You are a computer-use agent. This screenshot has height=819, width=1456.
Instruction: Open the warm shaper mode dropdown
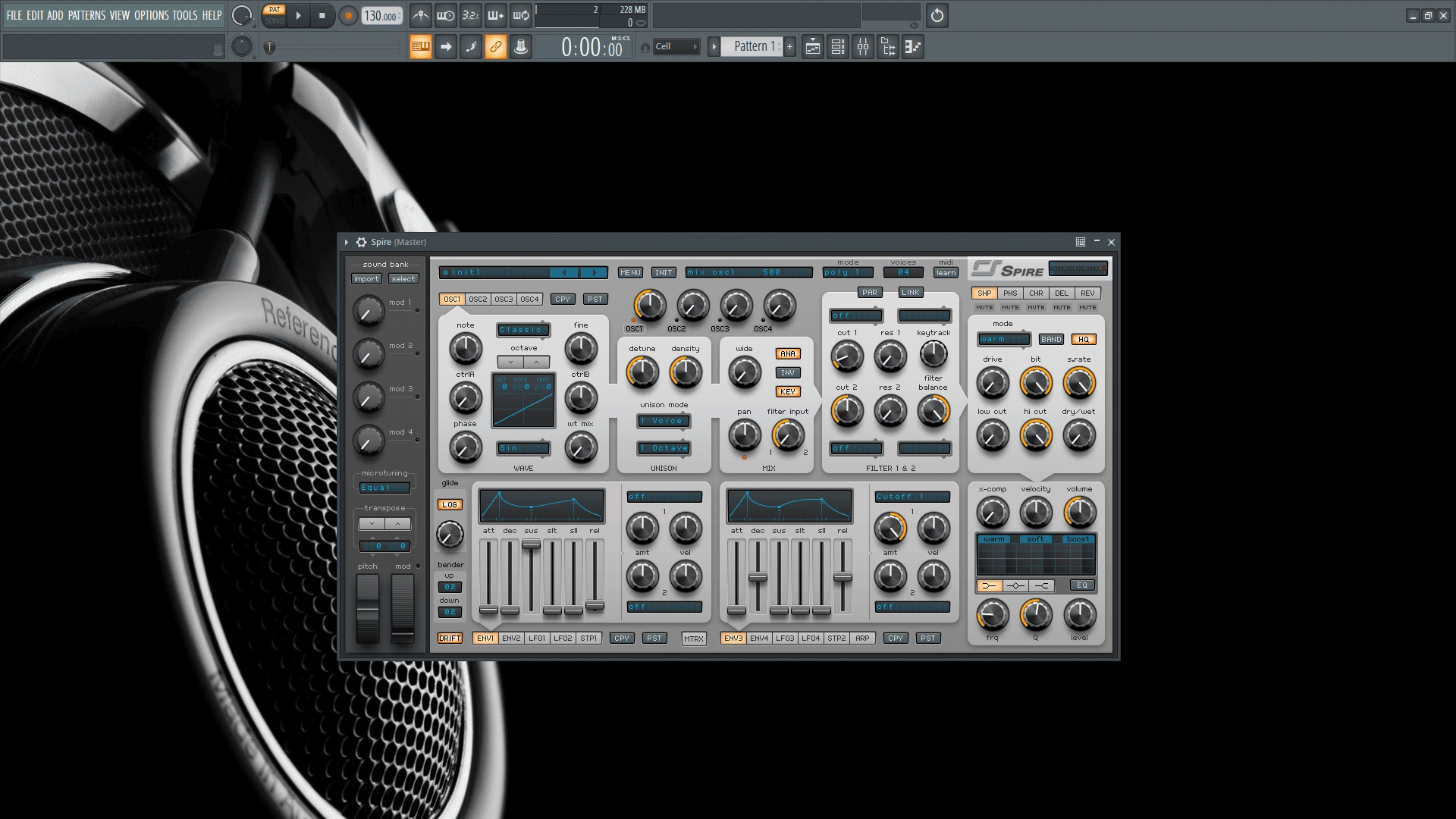point(1004,340)
